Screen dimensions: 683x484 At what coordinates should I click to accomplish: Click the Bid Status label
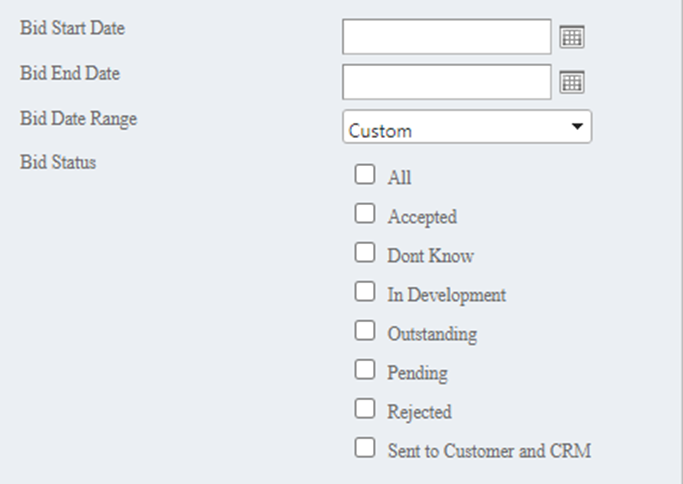[58, 161]
